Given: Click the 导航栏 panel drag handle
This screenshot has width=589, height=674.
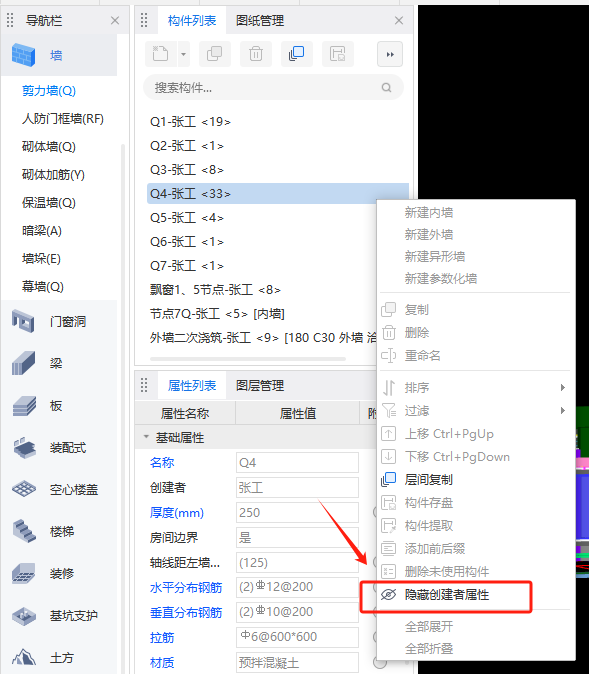Looking at the screenshot, I should [10, 20].
